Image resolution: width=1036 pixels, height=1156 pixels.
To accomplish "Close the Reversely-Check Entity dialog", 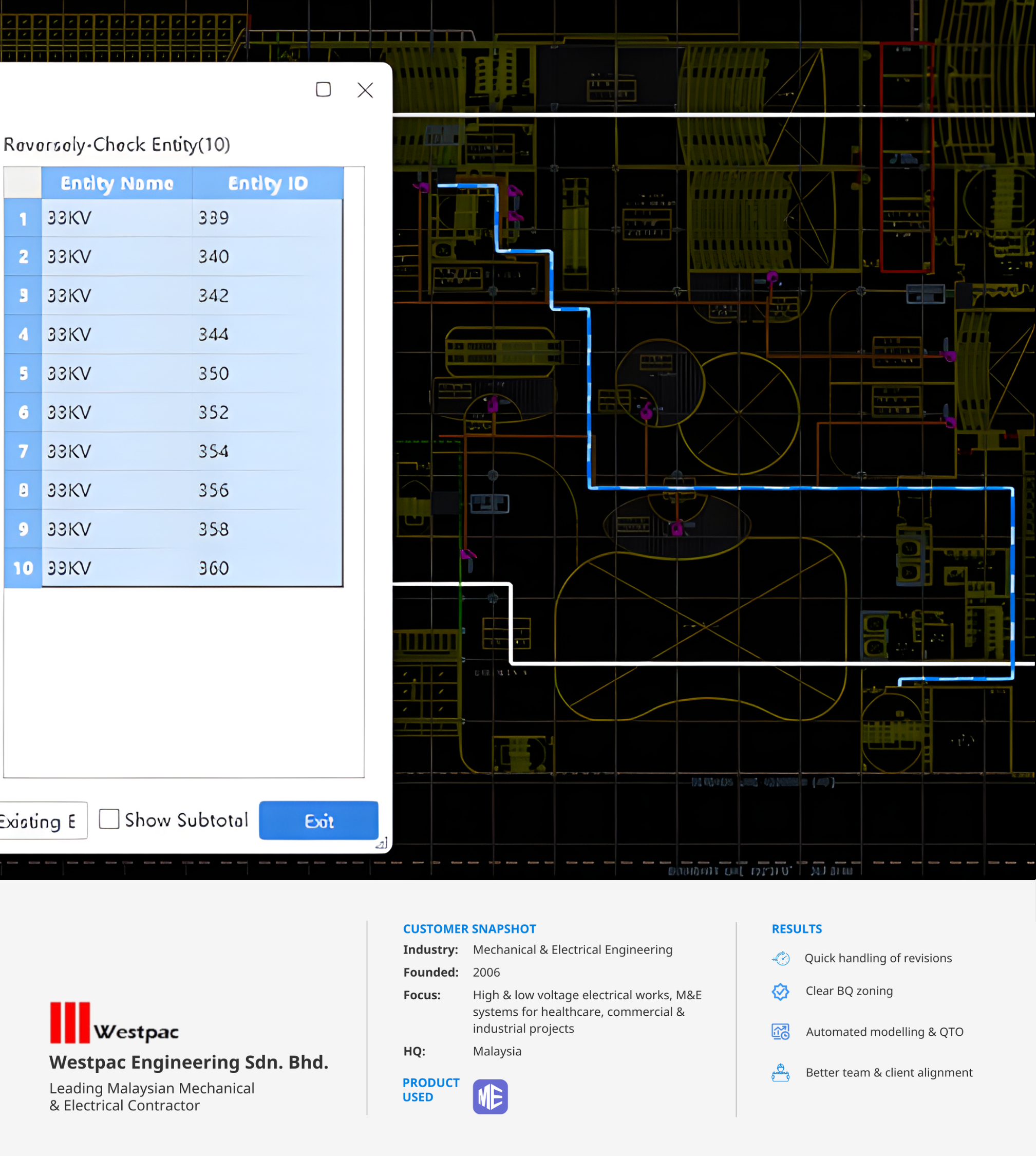I will pos(365,90).
